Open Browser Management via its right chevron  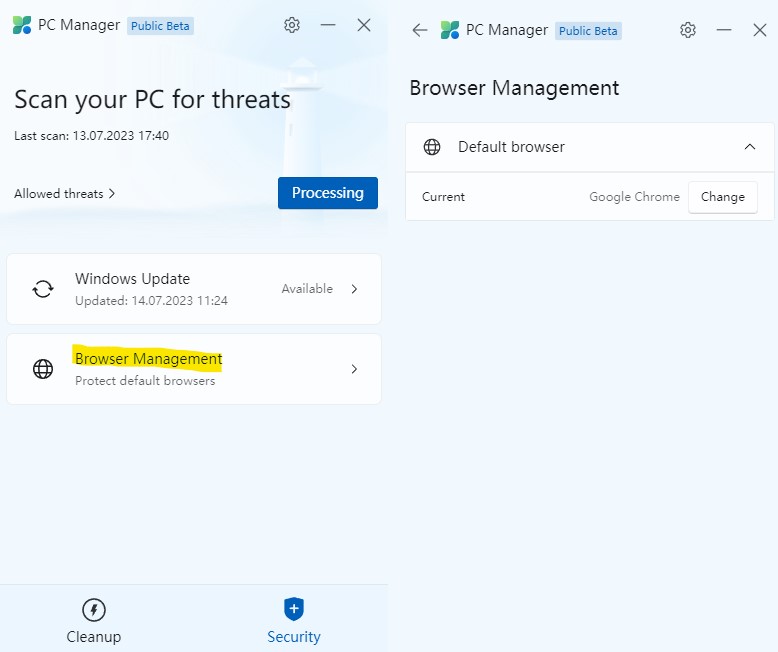click(354, 369)
